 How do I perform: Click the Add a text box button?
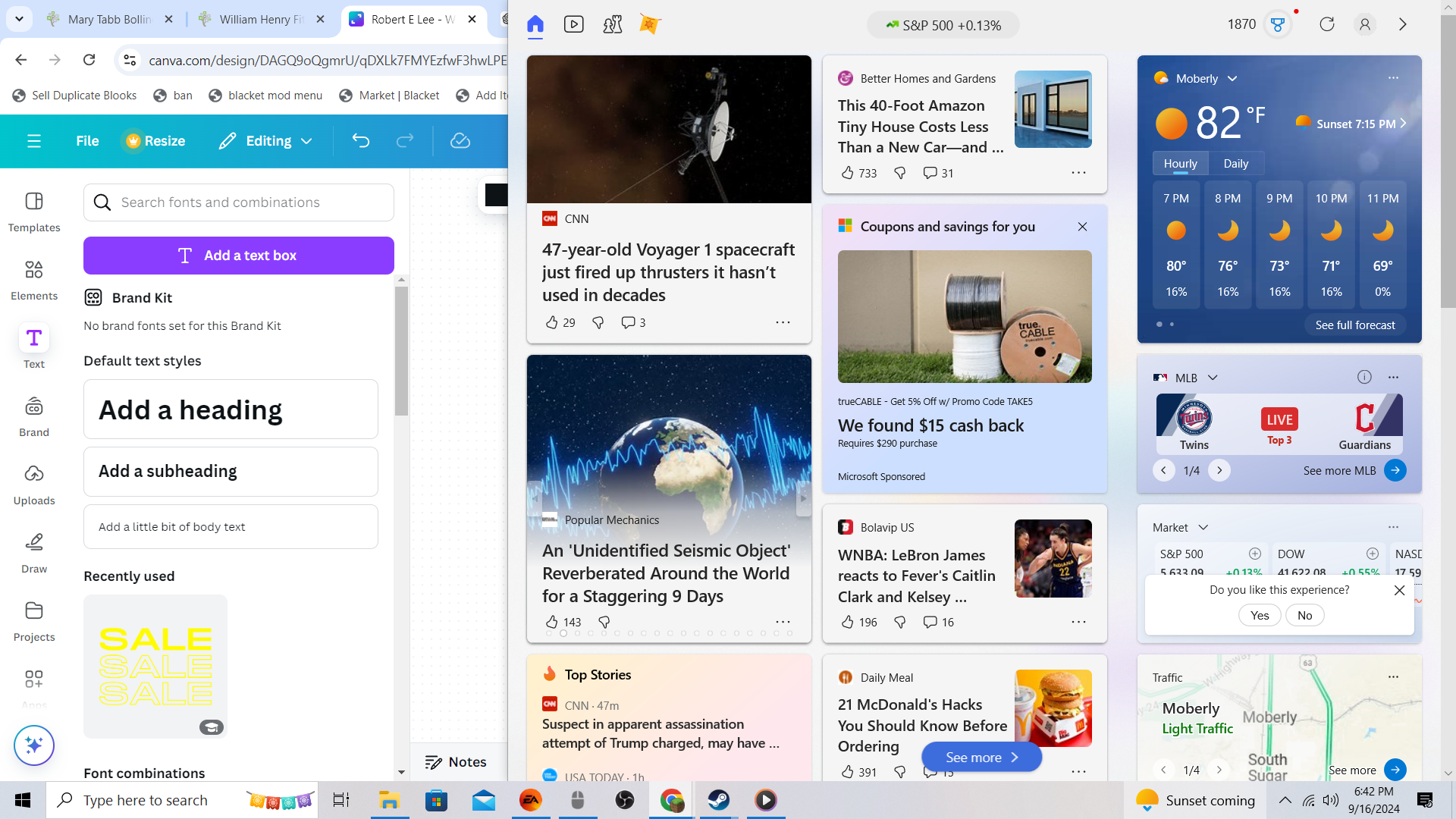[x=239, y=256]
